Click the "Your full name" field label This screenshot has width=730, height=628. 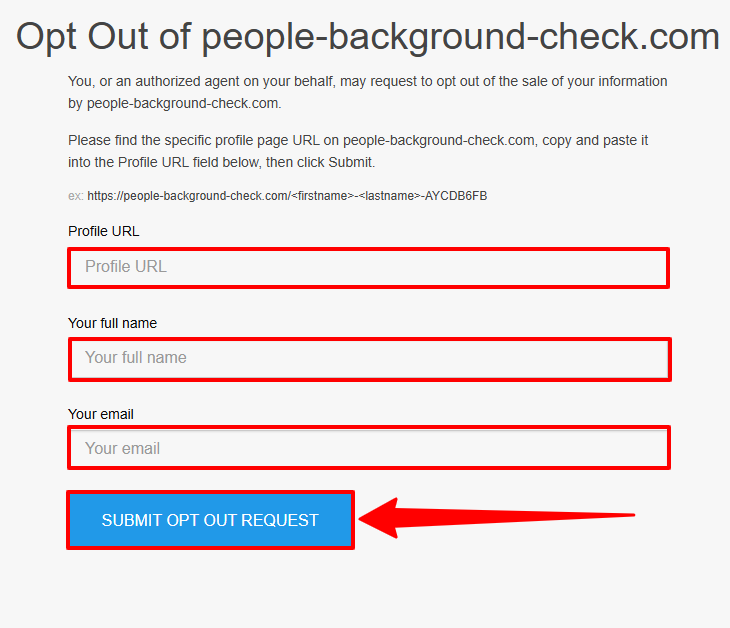click(112, 323)
